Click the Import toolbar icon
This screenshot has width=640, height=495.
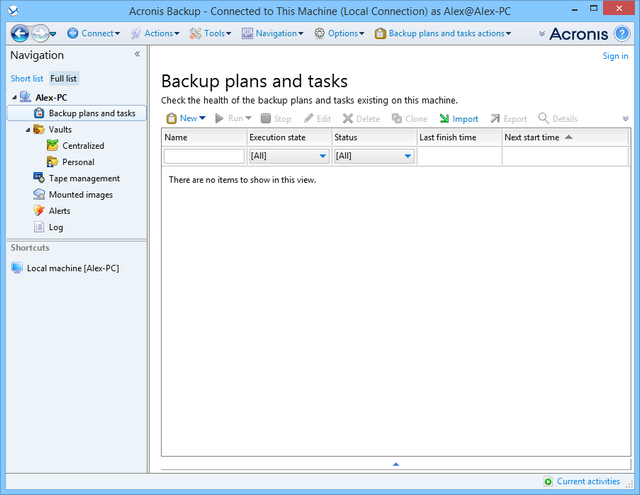point(444,118)
